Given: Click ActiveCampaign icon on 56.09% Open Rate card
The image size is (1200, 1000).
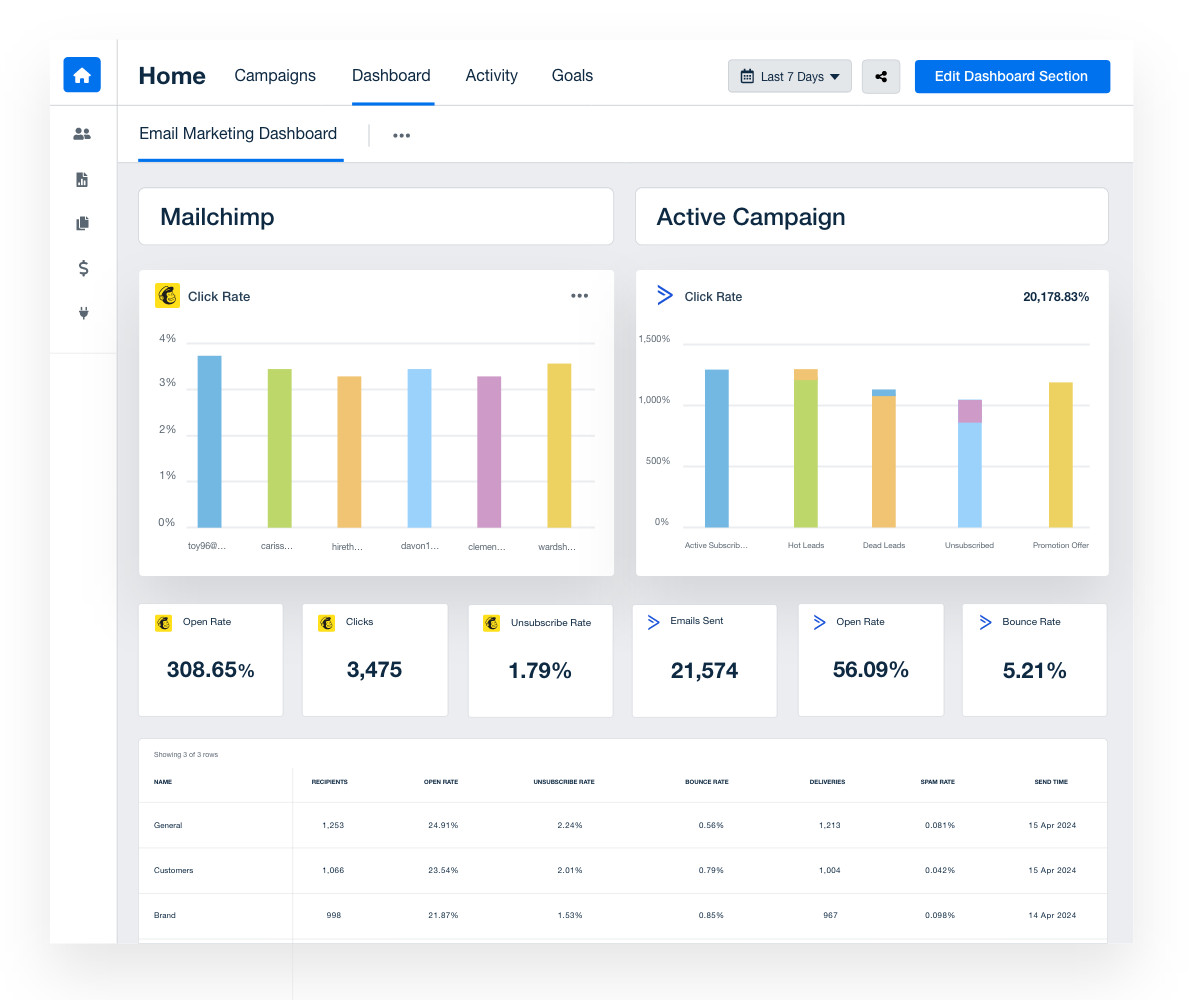Looking at the screenshot, I should [819, 622].
